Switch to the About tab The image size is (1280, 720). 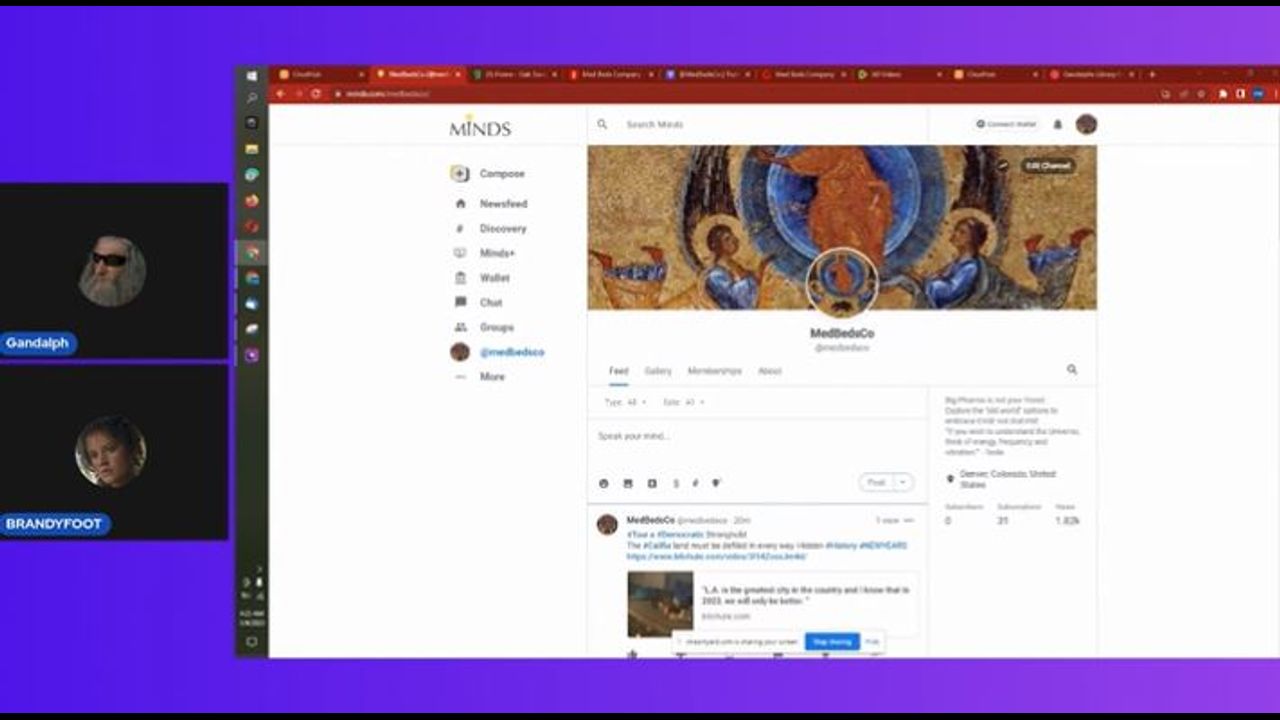coord(769,371)
